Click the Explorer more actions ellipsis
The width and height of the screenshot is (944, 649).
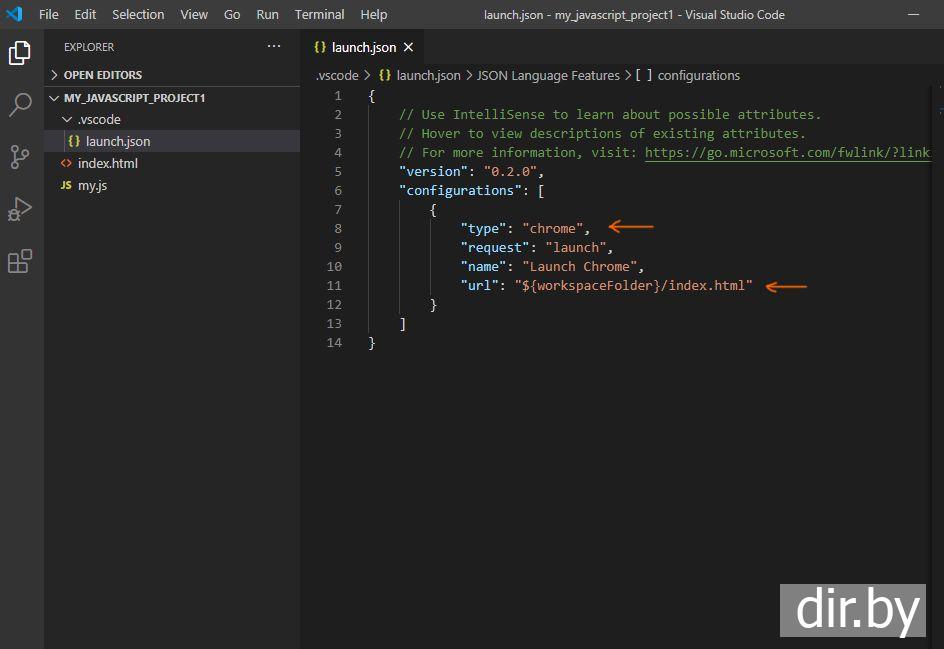click(274, 47)
